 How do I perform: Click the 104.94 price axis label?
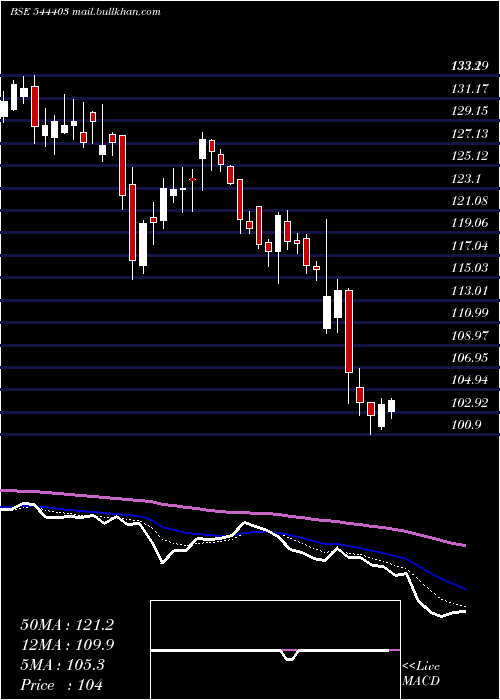point(470,380)
